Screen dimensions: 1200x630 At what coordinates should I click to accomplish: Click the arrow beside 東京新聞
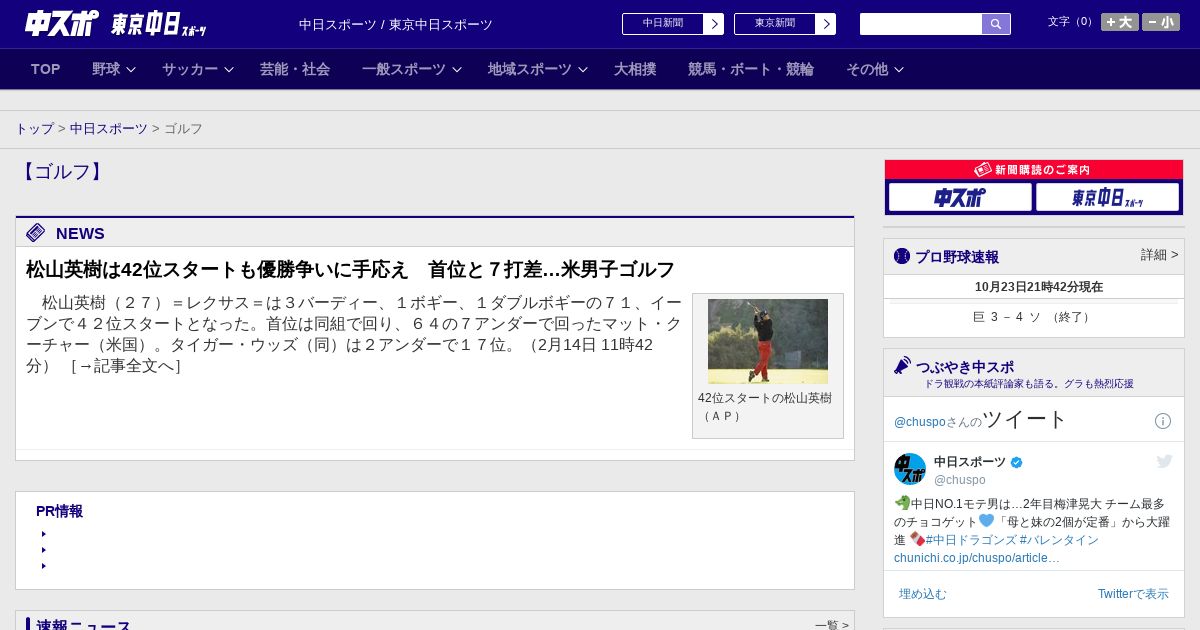[x=826, y=24]
